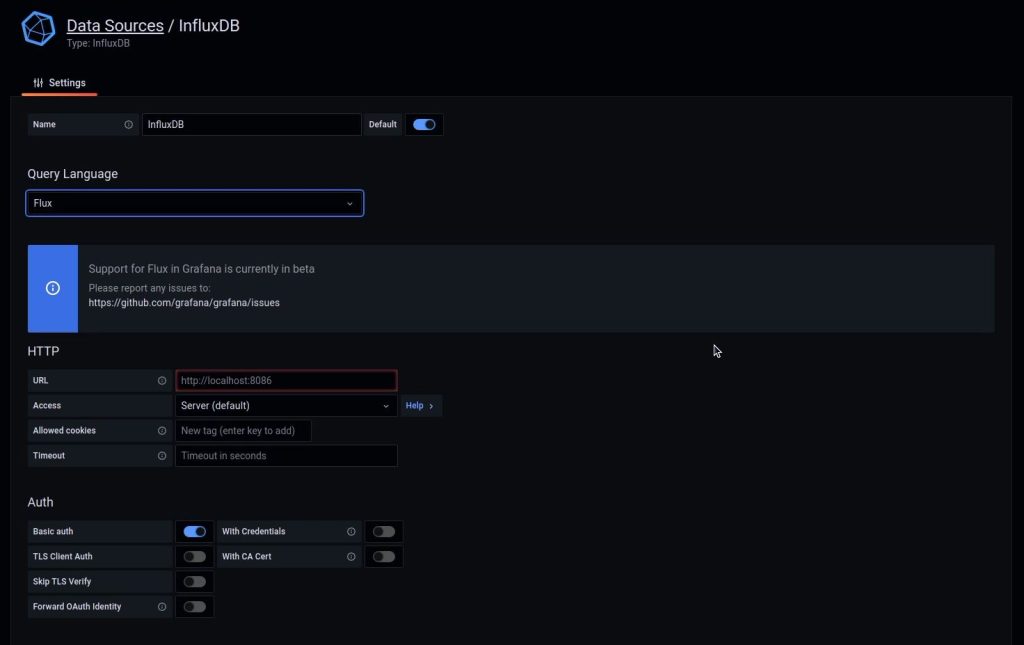This screenshot has height=645, width=1024.
Task: Click info icon for Forward OAuth Identity
Action: (162, 607)
